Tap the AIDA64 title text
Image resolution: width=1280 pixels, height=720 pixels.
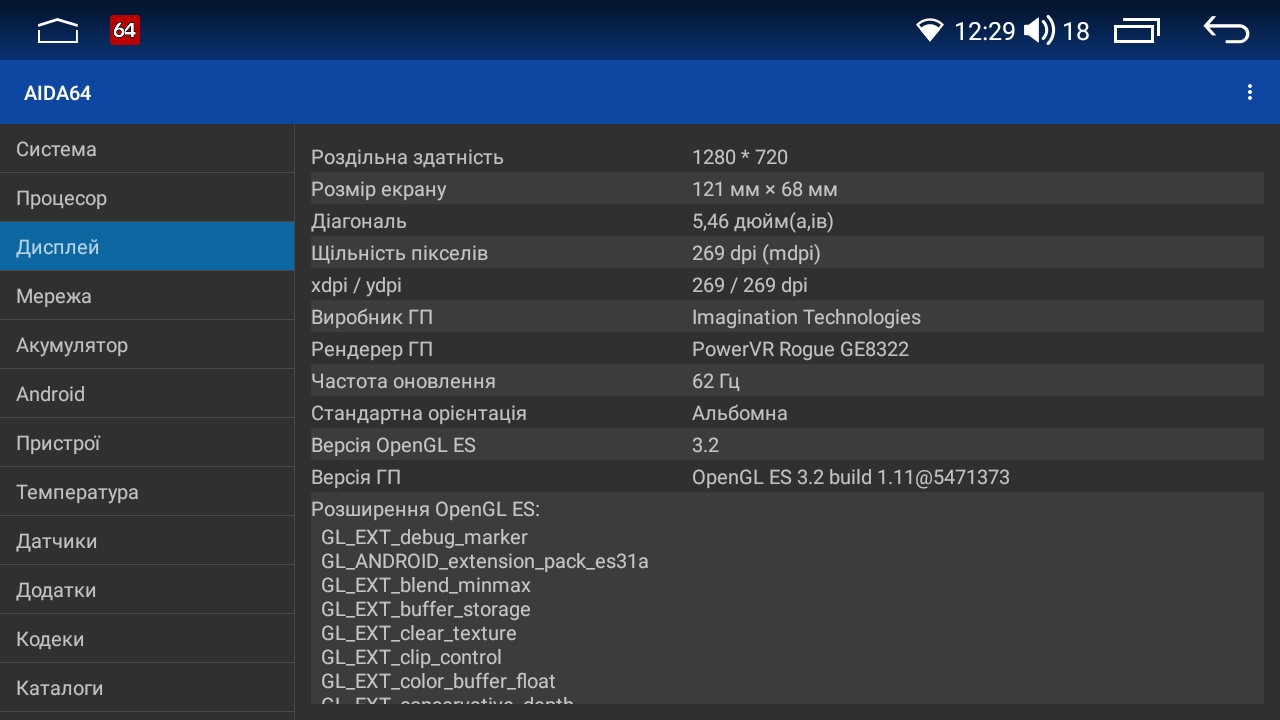(x=58, y=93)
